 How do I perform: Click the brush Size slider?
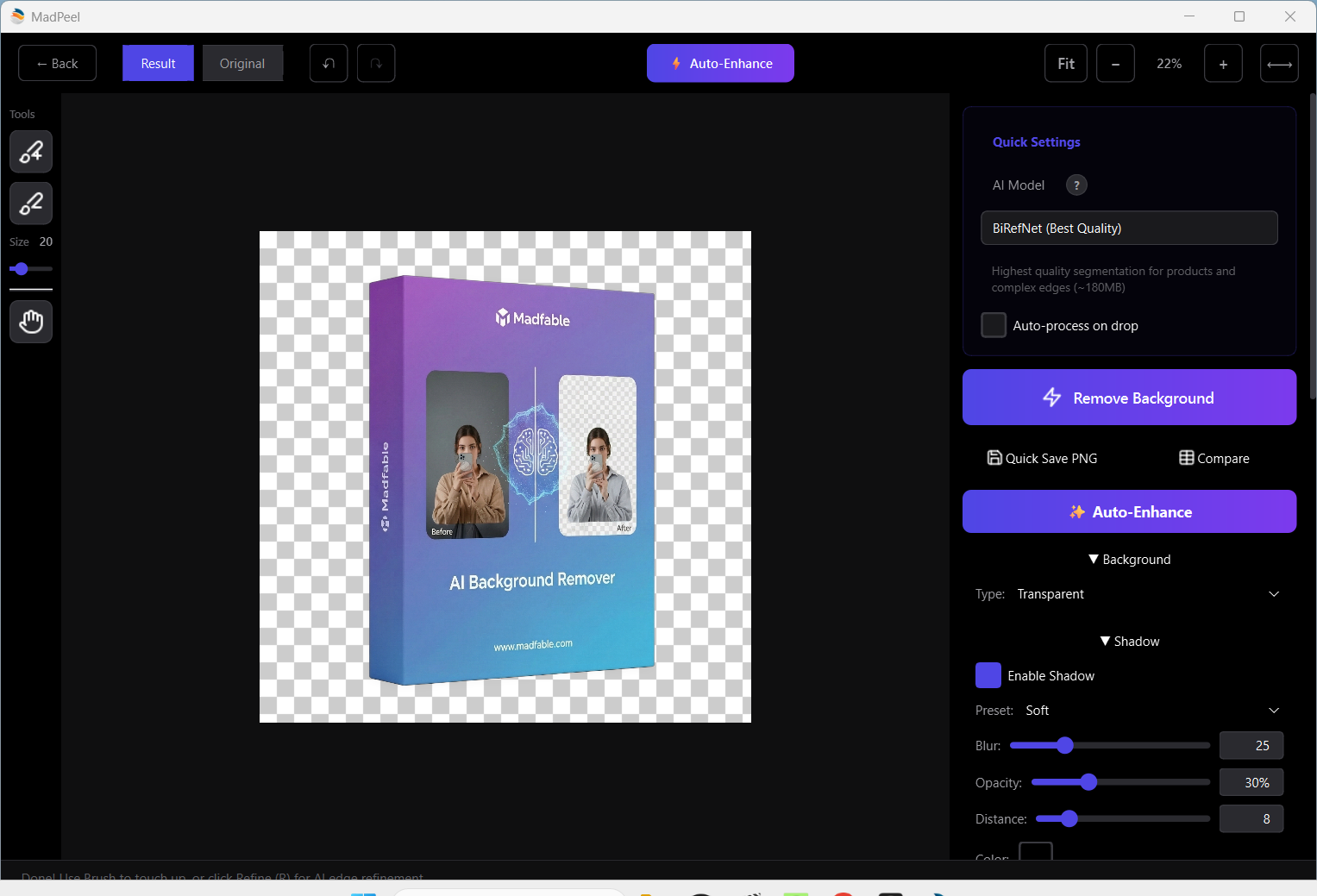click(31, 269)
